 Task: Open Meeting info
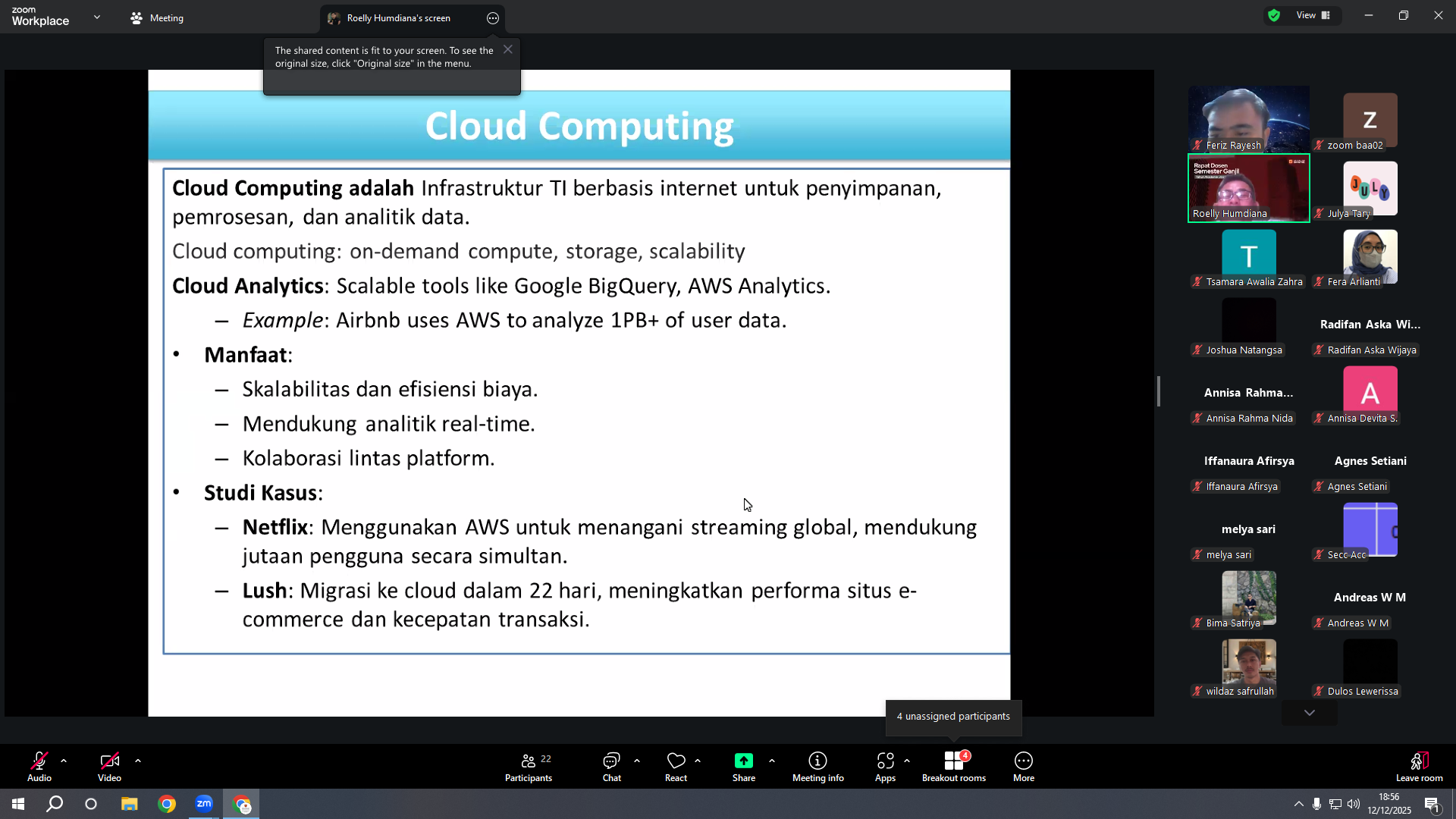818,766
